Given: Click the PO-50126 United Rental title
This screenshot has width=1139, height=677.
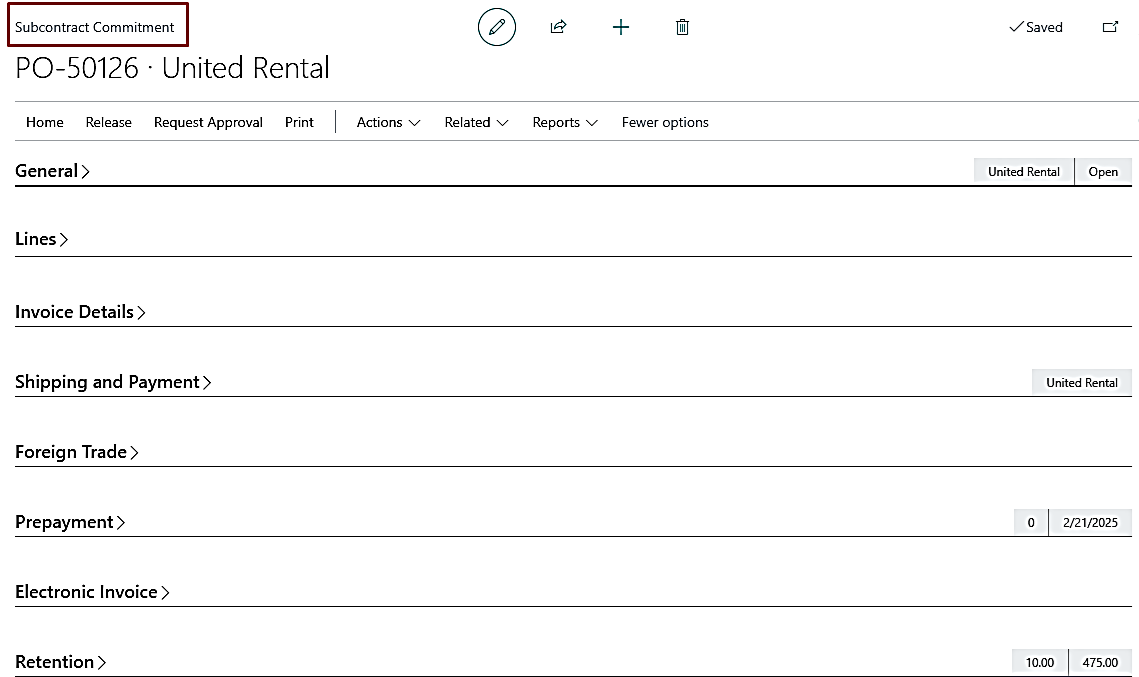Looking at the screenshot, I should click(x=172, y=68).
